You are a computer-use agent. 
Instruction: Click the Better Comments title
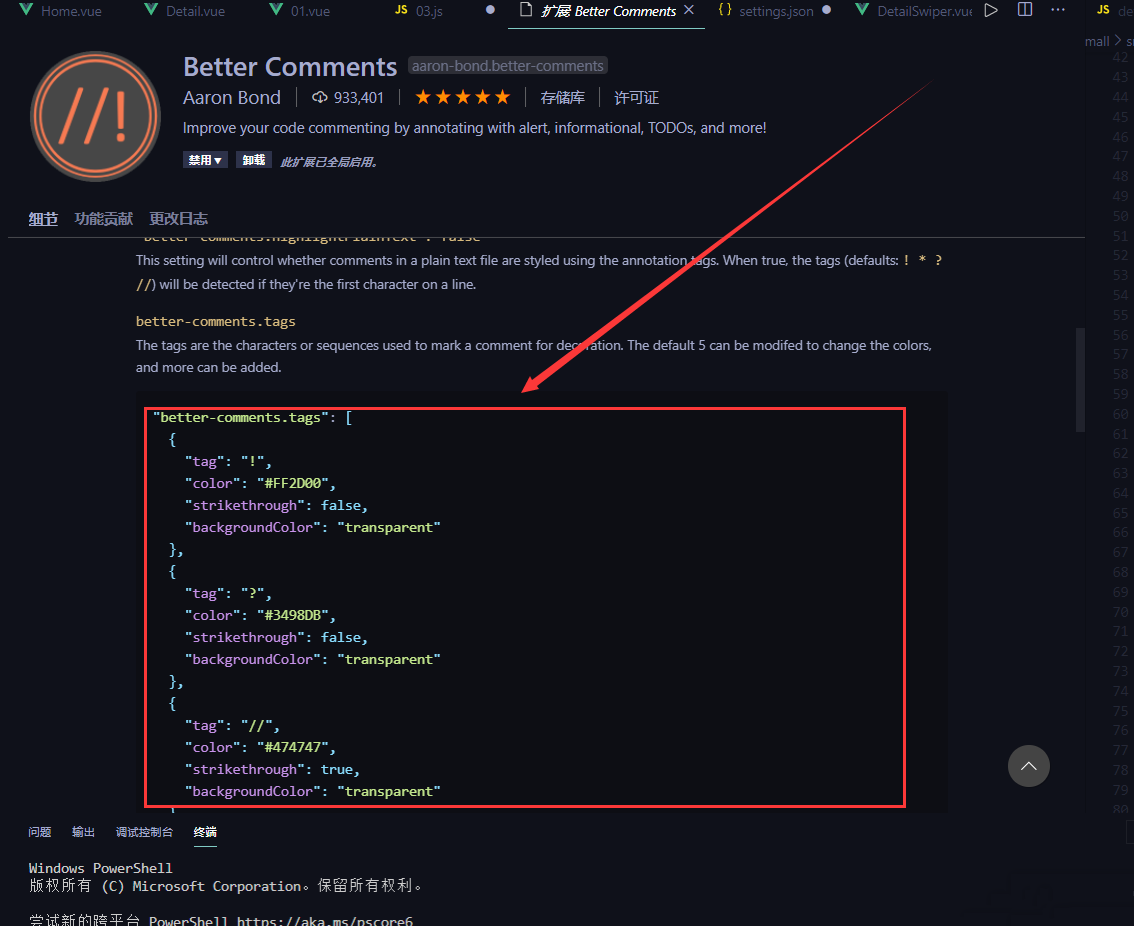290,67
